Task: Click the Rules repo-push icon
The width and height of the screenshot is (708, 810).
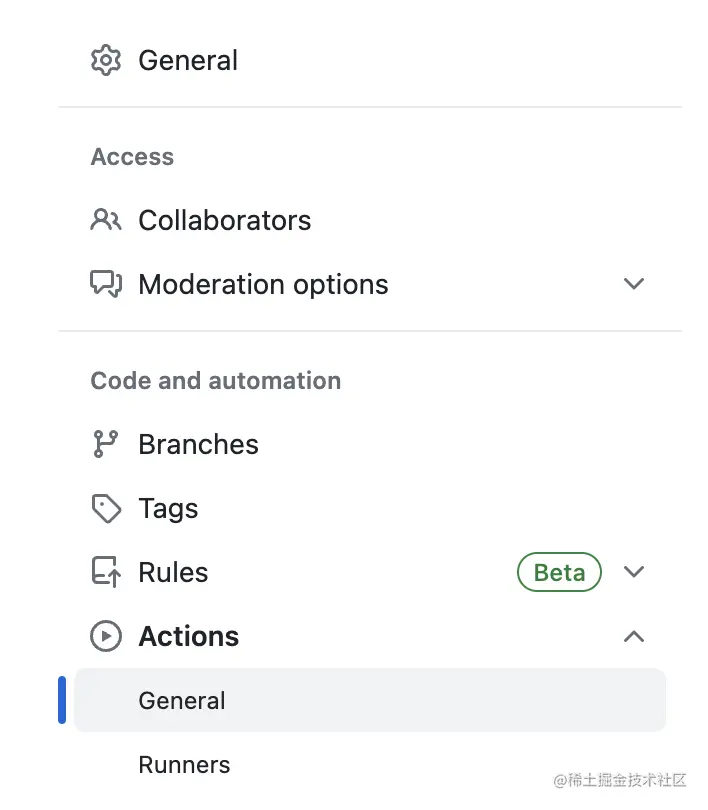Action: coord(105,572)
